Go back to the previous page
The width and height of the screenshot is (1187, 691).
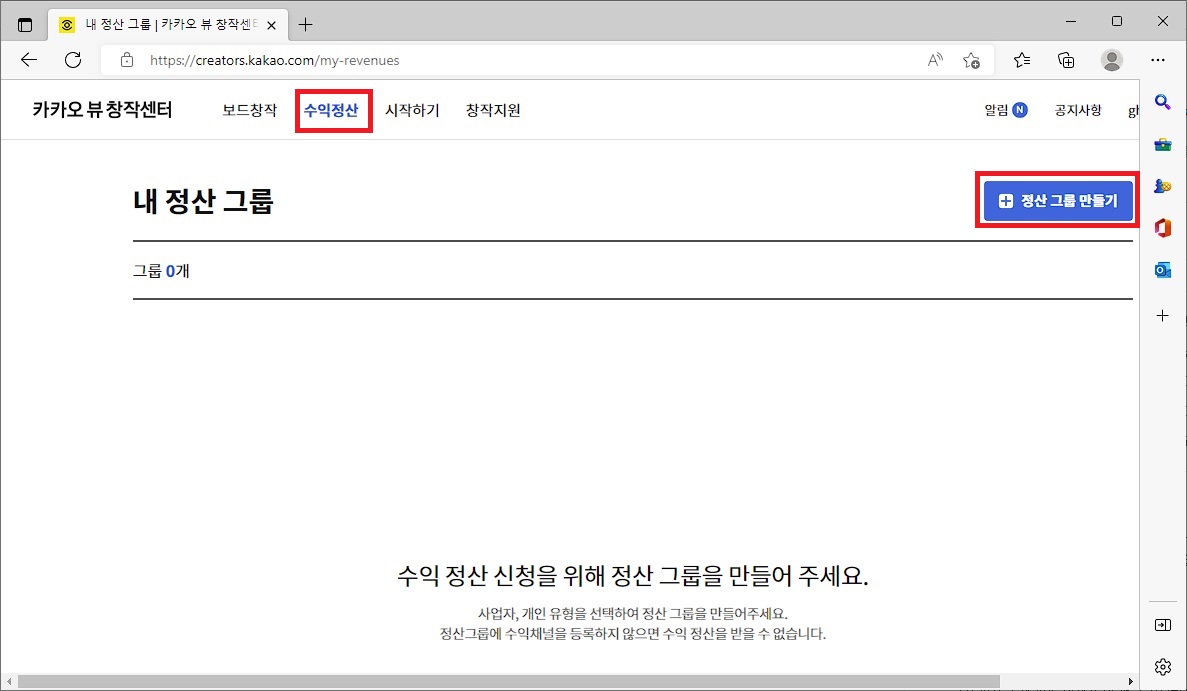tap(29, 60)
